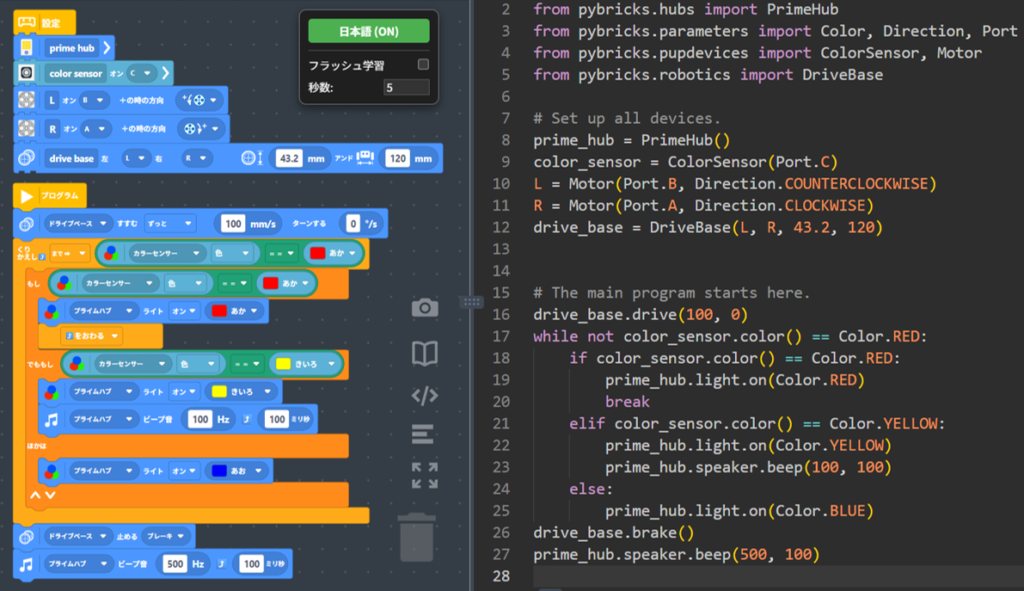Viewport: 1024px width, 591px height.
Task: Open the documentation book icon
Action: click(x=425, y=353)
